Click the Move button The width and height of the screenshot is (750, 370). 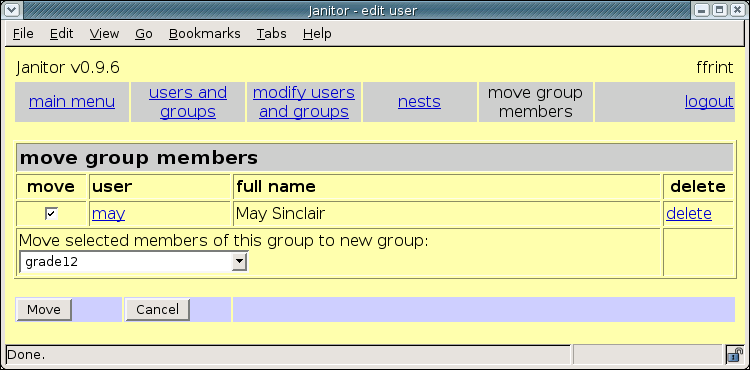pos(44,310)
